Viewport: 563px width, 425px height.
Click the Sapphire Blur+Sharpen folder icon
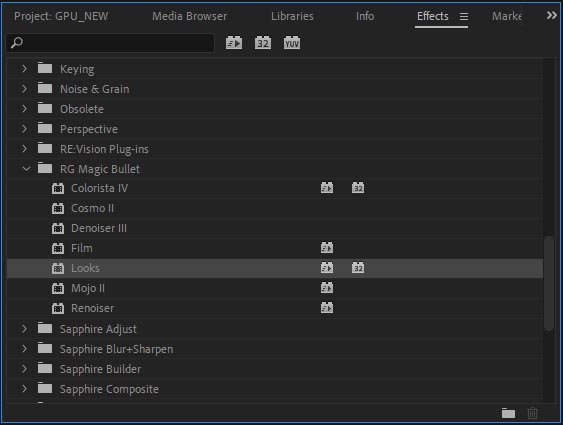click(x=45, y=348)
